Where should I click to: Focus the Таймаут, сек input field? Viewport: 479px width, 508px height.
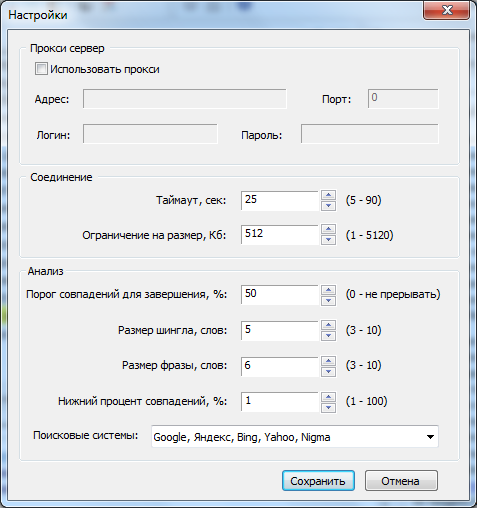point(280,200)
